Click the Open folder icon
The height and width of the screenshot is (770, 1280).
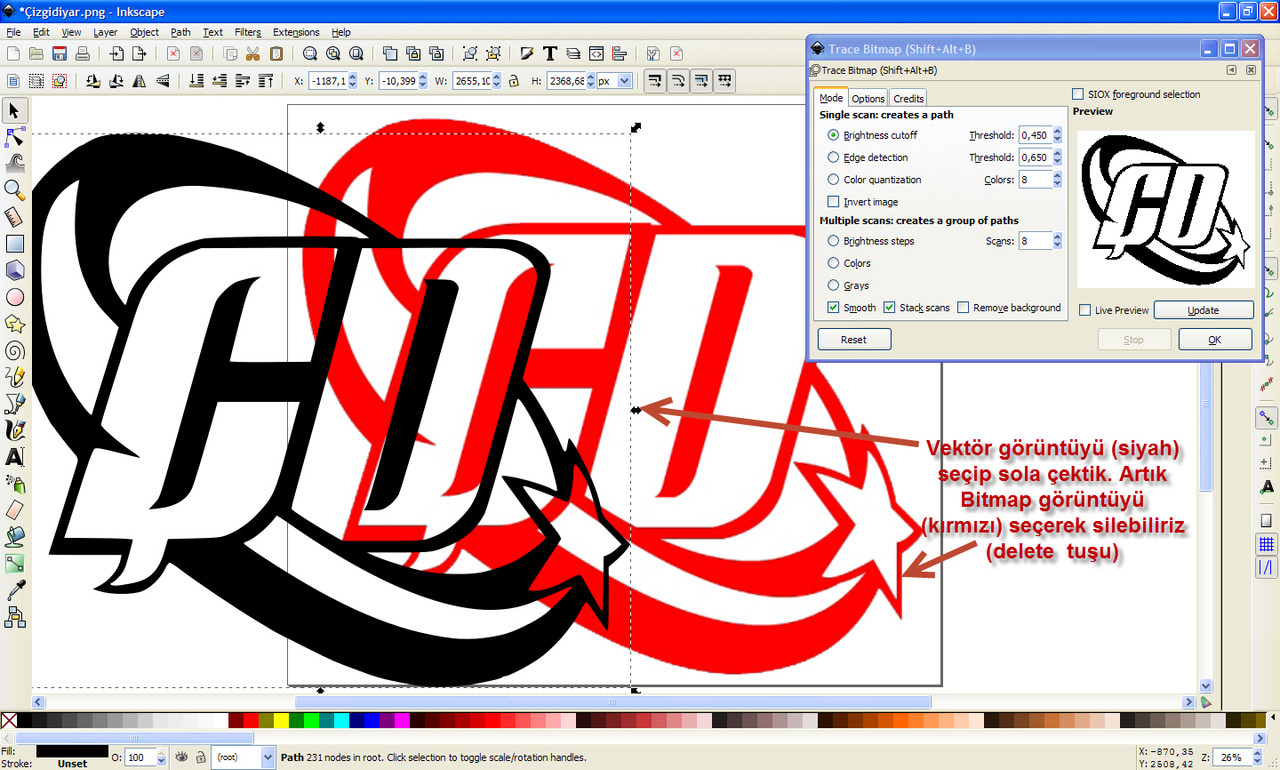coord(36,54)
